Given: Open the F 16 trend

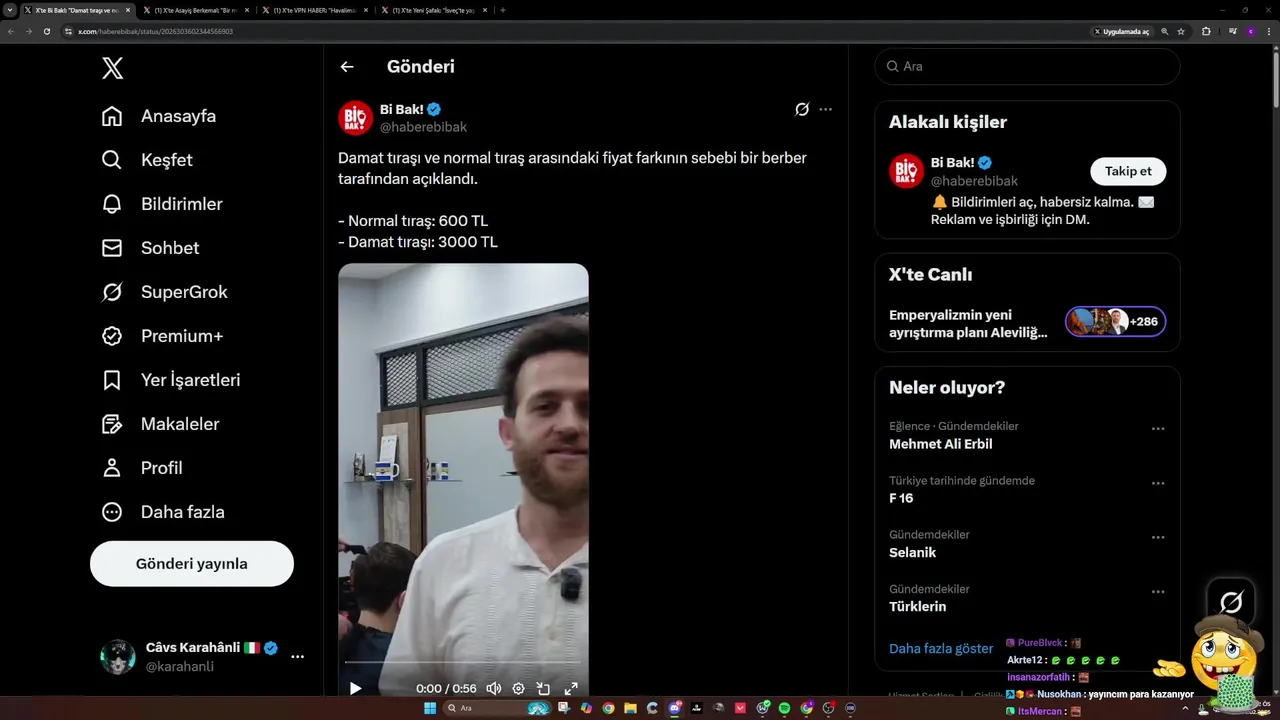Looking at the screenshot, I should (901, 498).
